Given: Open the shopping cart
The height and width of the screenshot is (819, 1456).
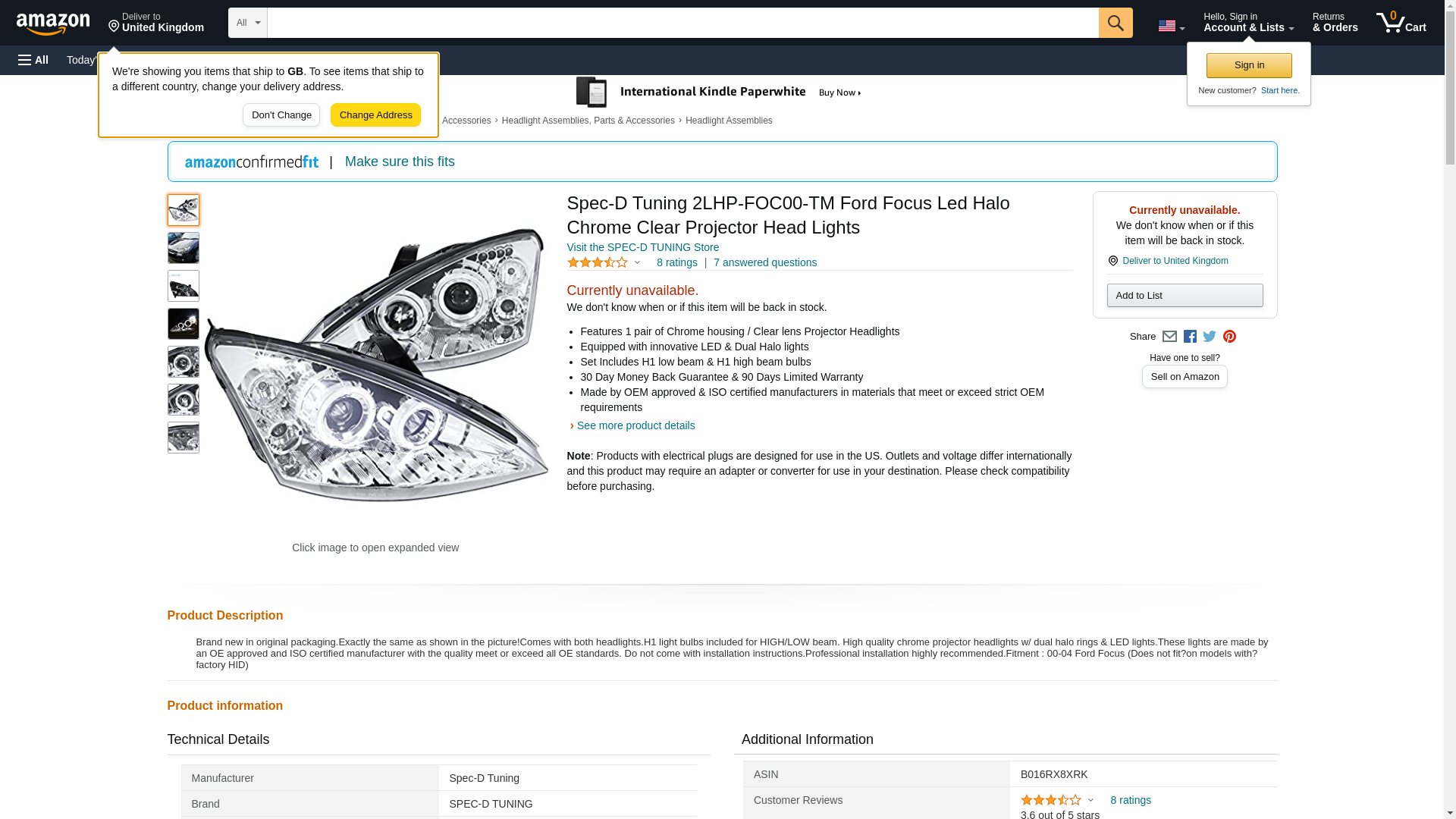Looking at the screenshot, I should coord(1401,23).
